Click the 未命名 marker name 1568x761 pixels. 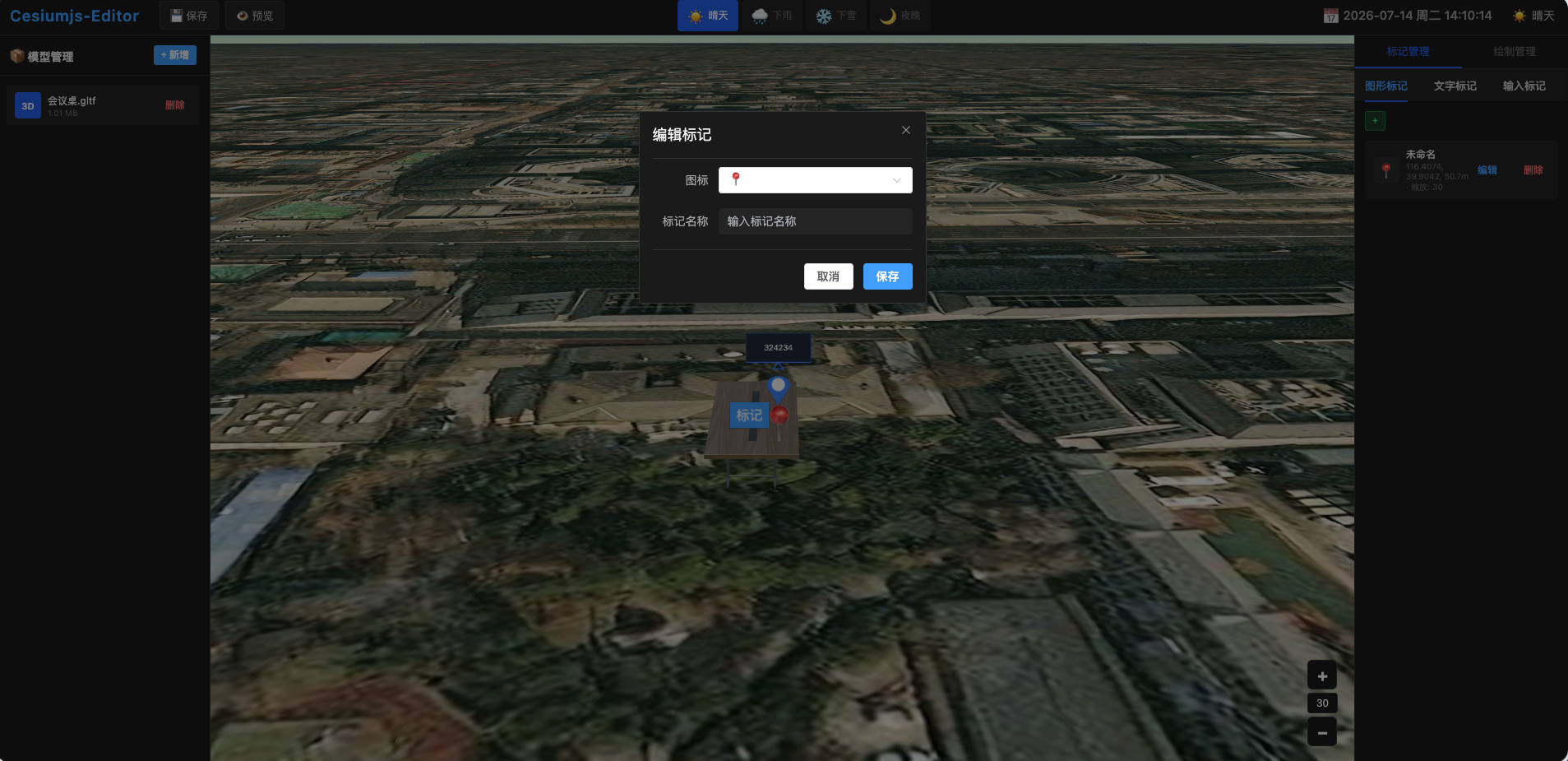point(1420,154)
